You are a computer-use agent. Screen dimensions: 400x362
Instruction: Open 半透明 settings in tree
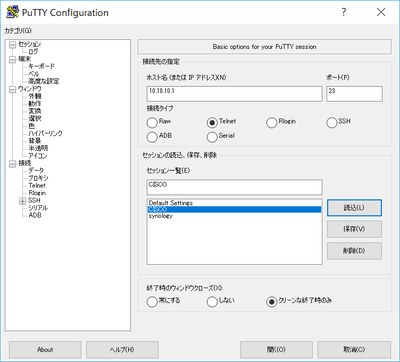38,148
